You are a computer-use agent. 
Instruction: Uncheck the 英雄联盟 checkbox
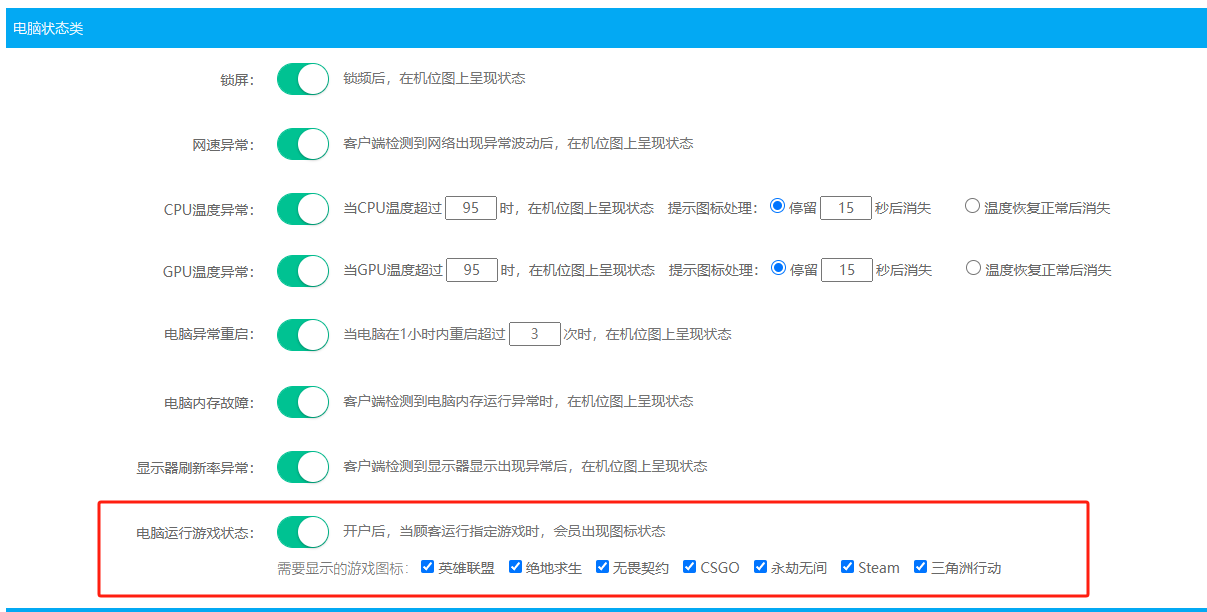pyautogui.click(x=428, y=567)
